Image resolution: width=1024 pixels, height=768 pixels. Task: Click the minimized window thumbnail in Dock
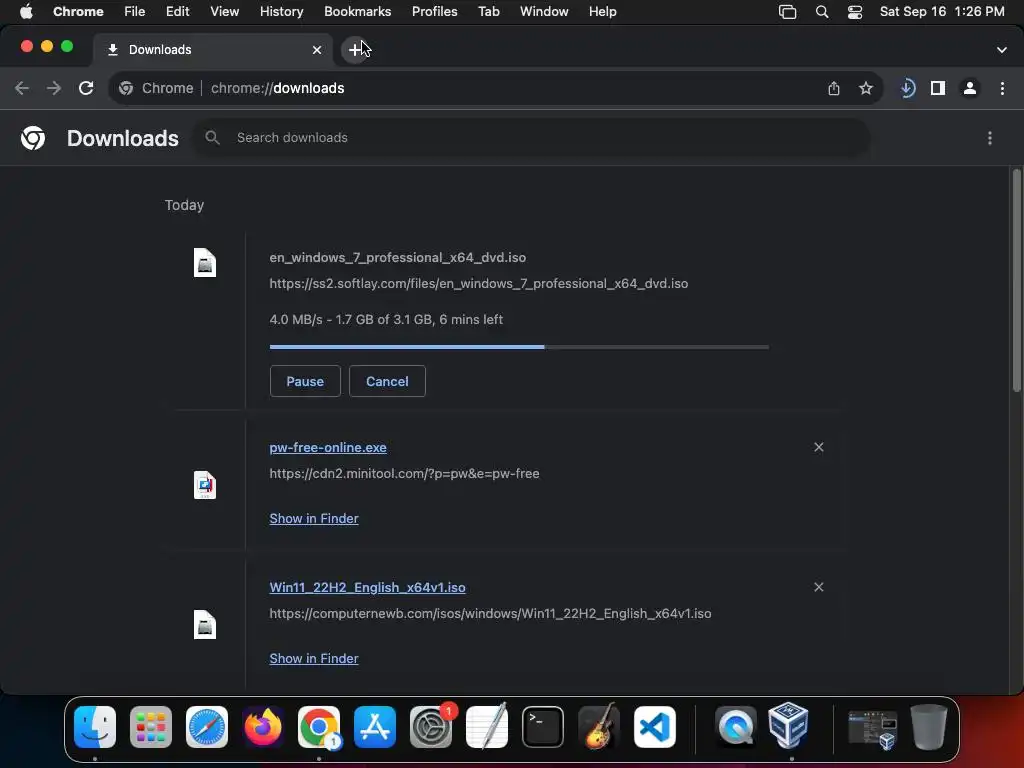point(872,729)
